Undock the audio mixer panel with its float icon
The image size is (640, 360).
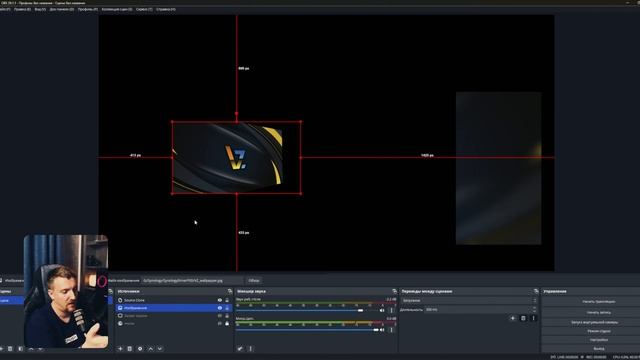(394, 291)
